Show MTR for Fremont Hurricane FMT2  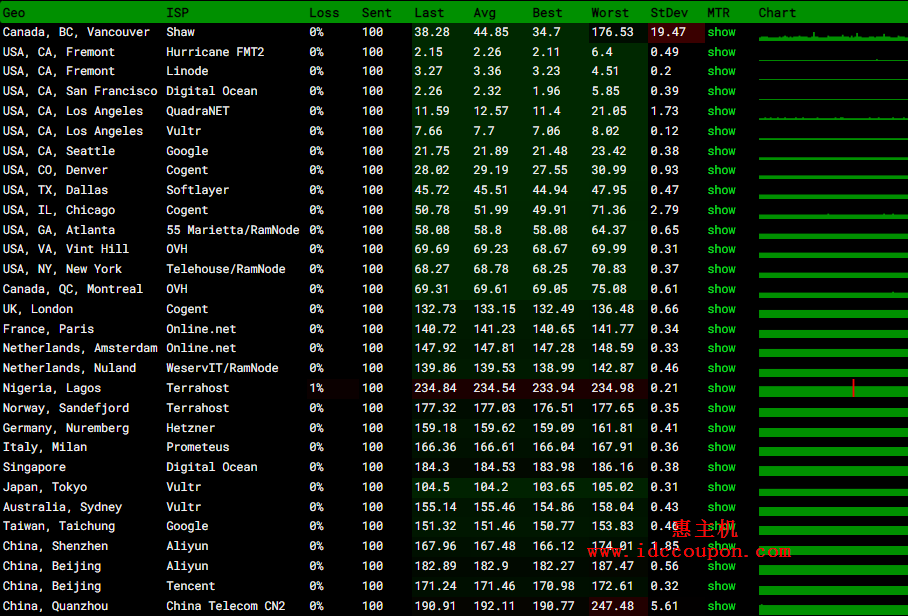point(722,52)
